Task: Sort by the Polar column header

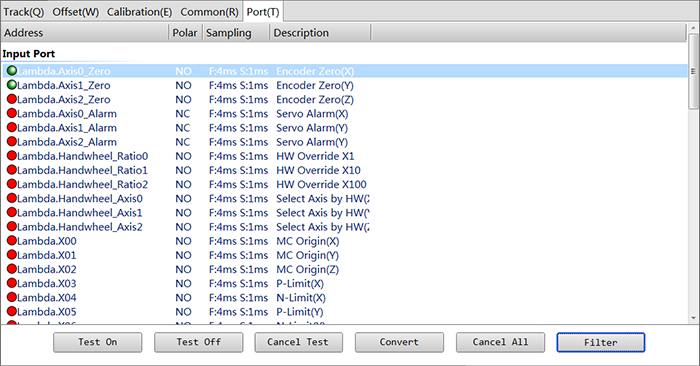Action: pyautogui.click(x=185, y=33)
